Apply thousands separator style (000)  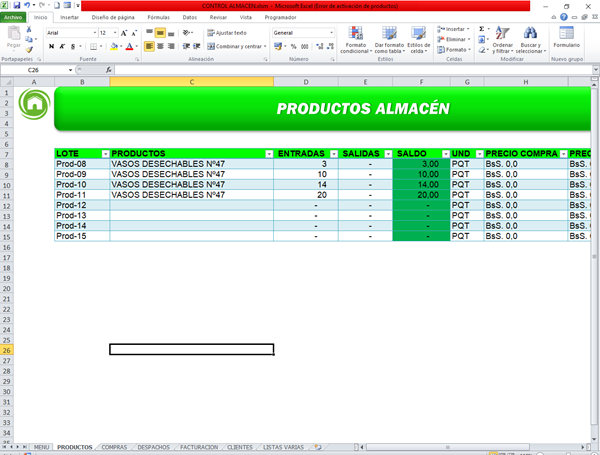point(305,47)
